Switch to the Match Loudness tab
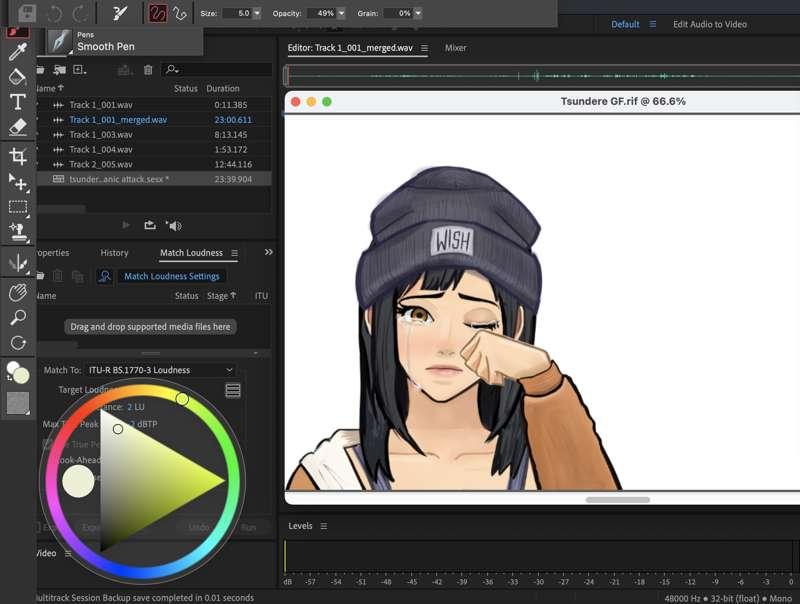This screenshot has width=800, height=604. pos(191,253)
